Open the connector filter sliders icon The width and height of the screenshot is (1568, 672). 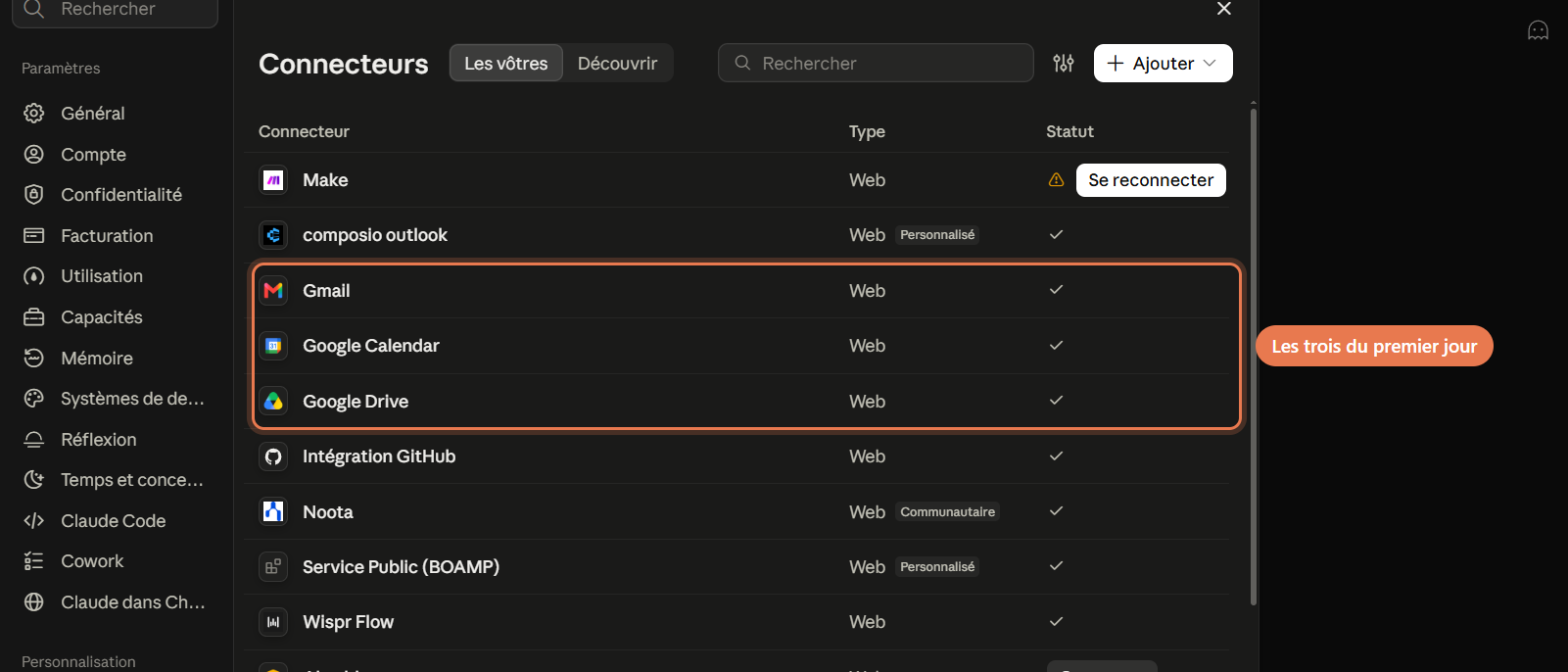[x=1063, y=63]
